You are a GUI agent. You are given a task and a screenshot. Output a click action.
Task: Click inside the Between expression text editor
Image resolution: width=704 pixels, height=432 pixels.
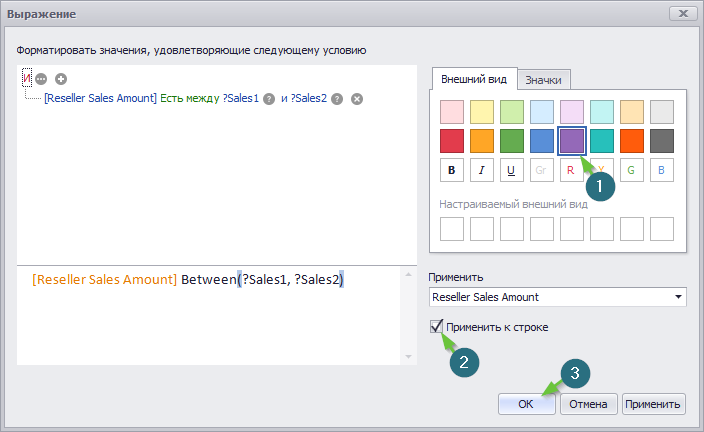click(208, 315)
